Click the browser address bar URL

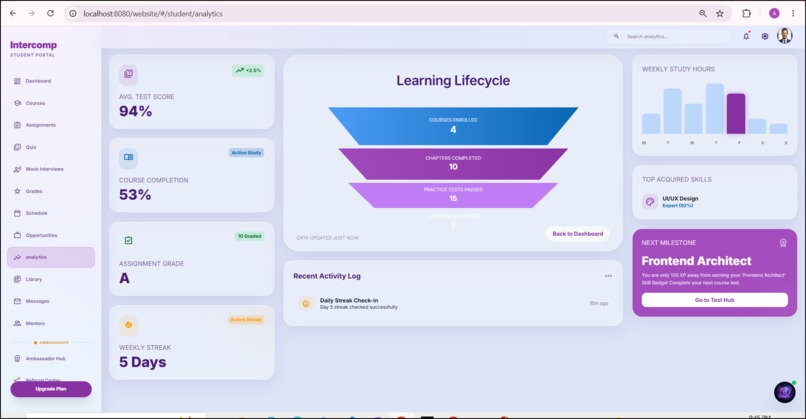(153, 14)
